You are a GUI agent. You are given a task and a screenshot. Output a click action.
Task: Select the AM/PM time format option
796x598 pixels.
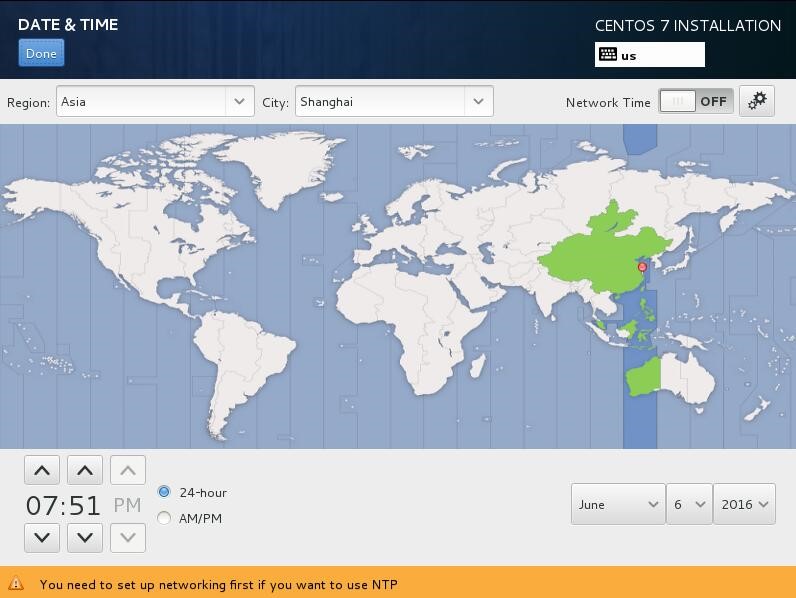coord(164,518)
